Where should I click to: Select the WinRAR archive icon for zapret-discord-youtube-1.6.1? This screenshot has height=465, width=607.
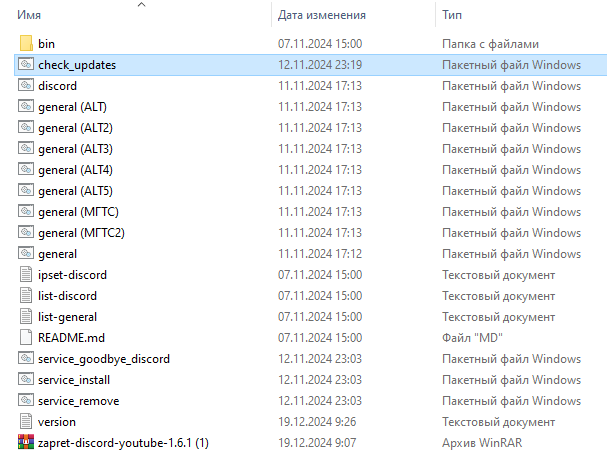(x=26, y=442)
